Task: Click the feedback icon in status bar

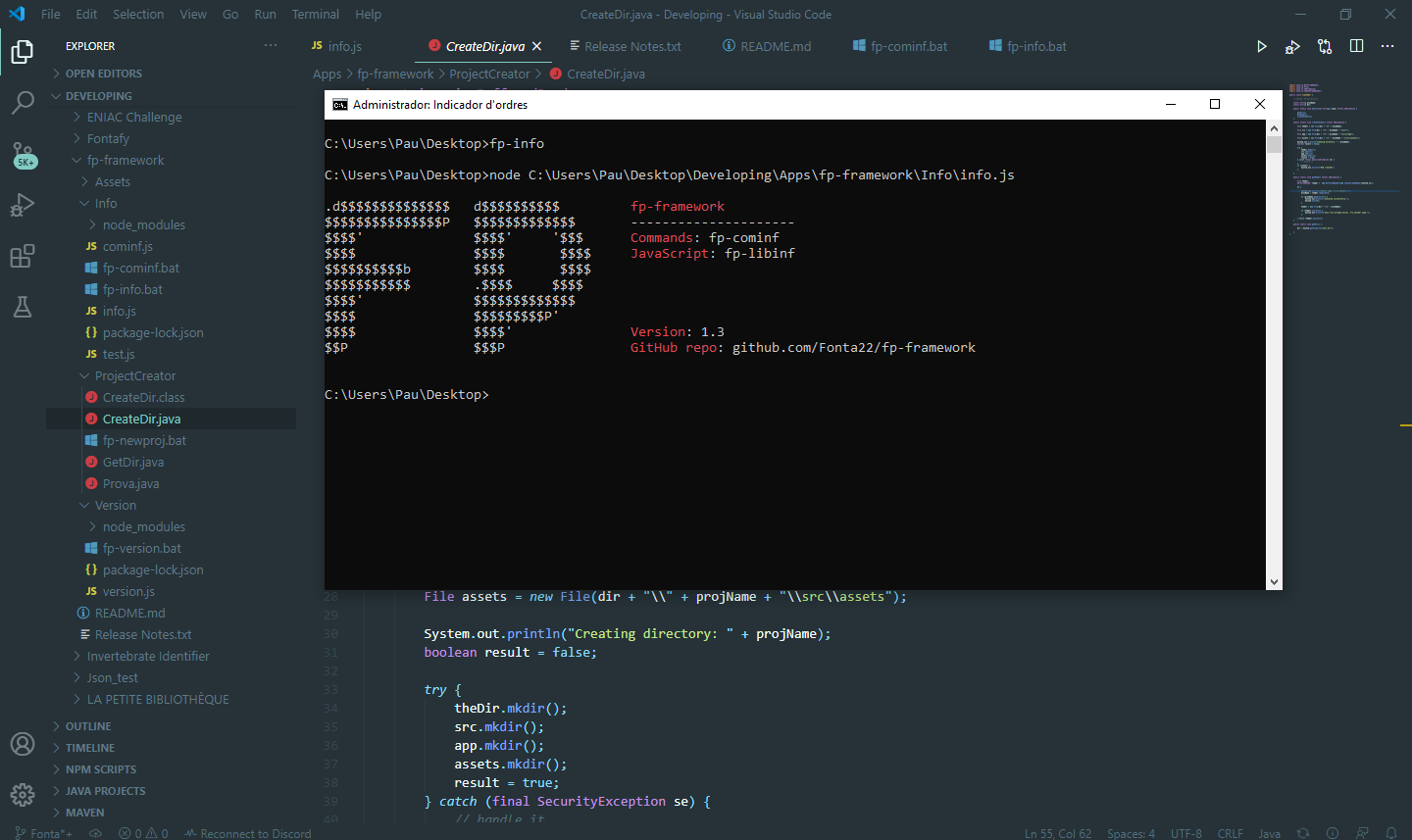Action: 1362,833
